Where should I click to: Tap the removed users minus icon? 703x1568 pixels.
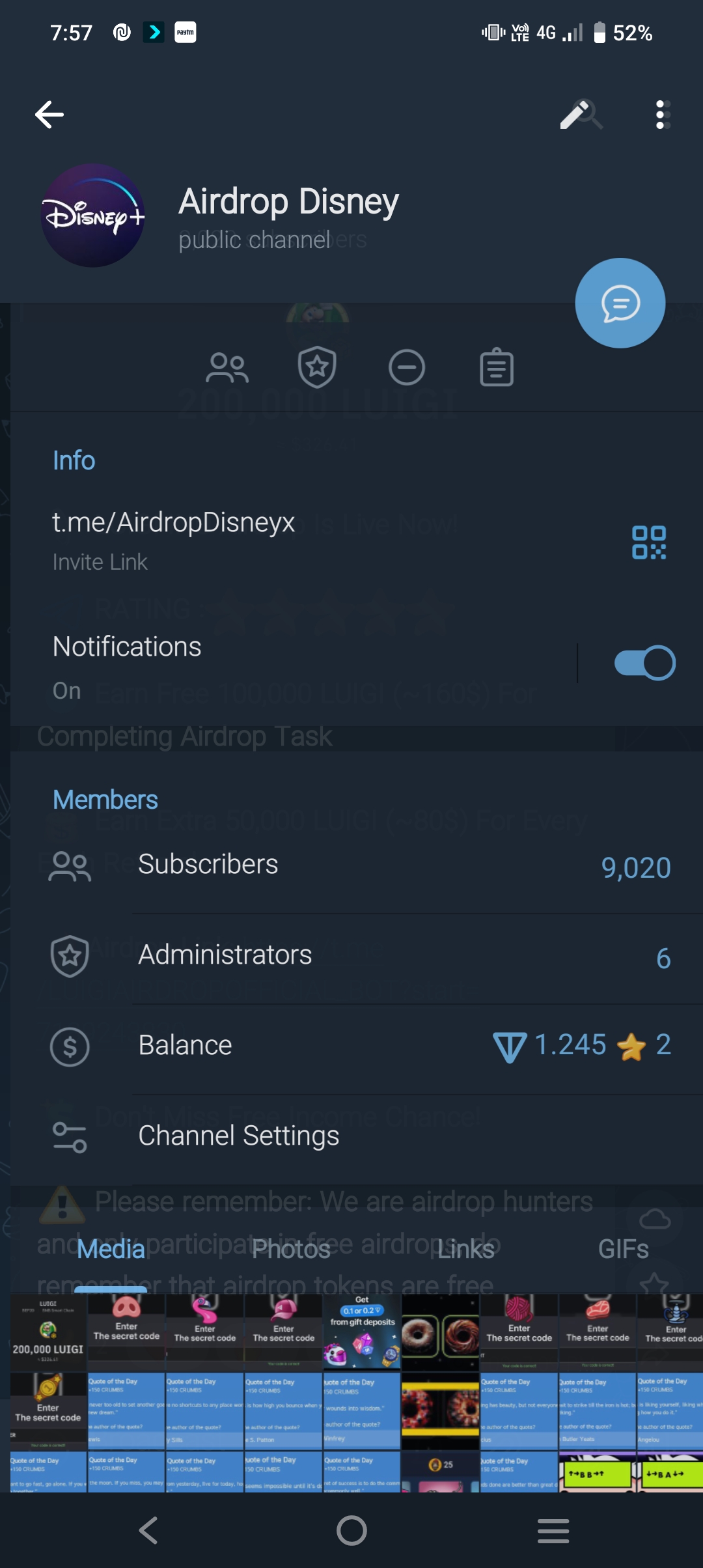point(407,368)
